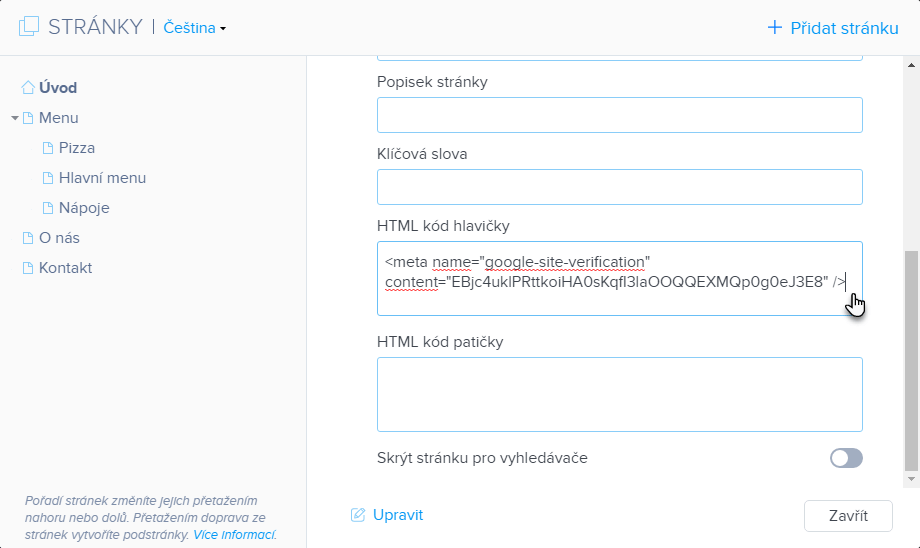The image size is (920, 548).
Task: Click the page icon next to Pizza
Action: (x=48, y=148)
